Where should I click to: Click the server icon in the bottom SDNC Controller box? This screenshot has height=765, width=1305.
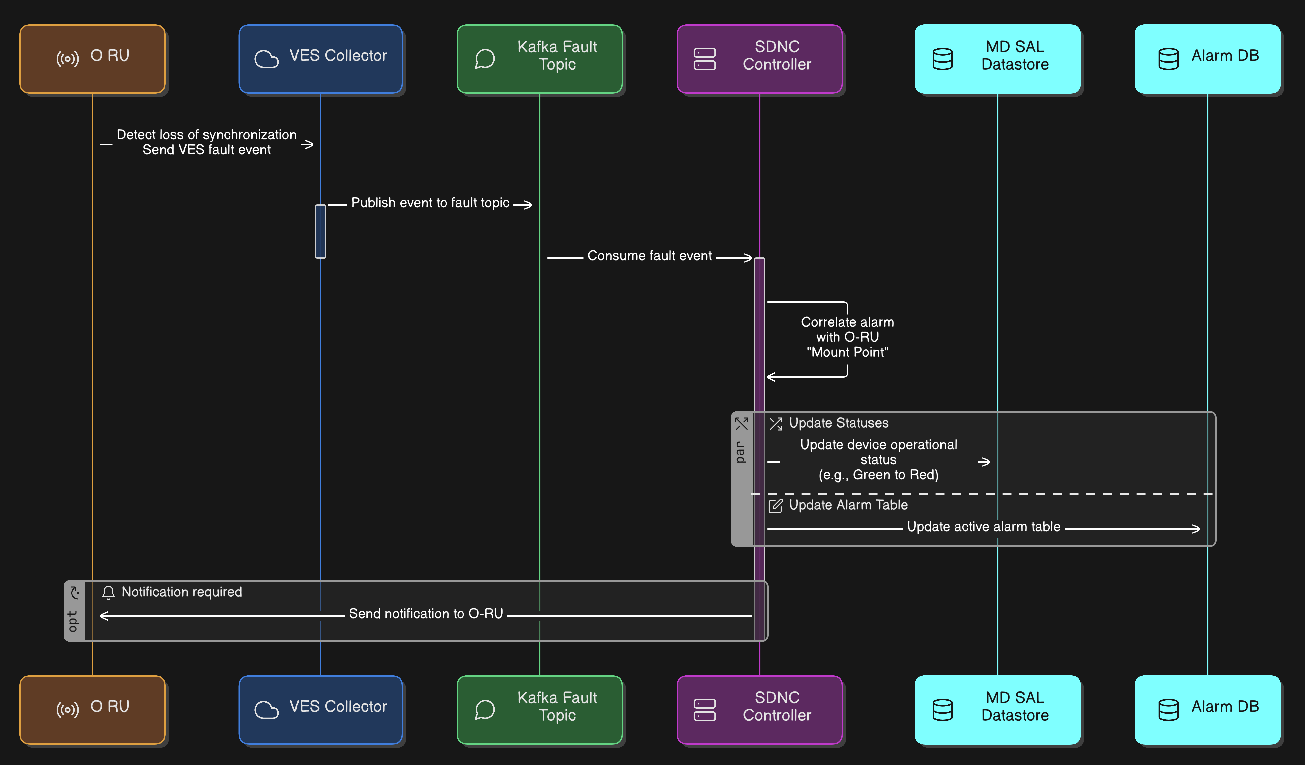pyautogui.click(x=705, y=710)
